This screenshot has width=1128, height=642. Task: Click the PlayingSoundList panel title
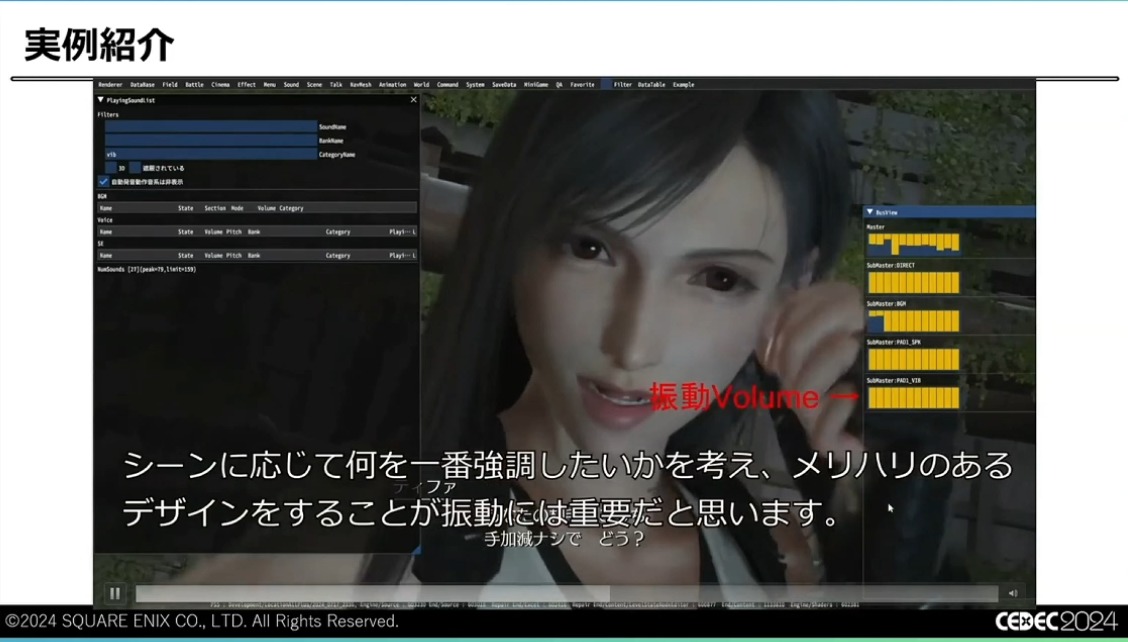[130, 100]
